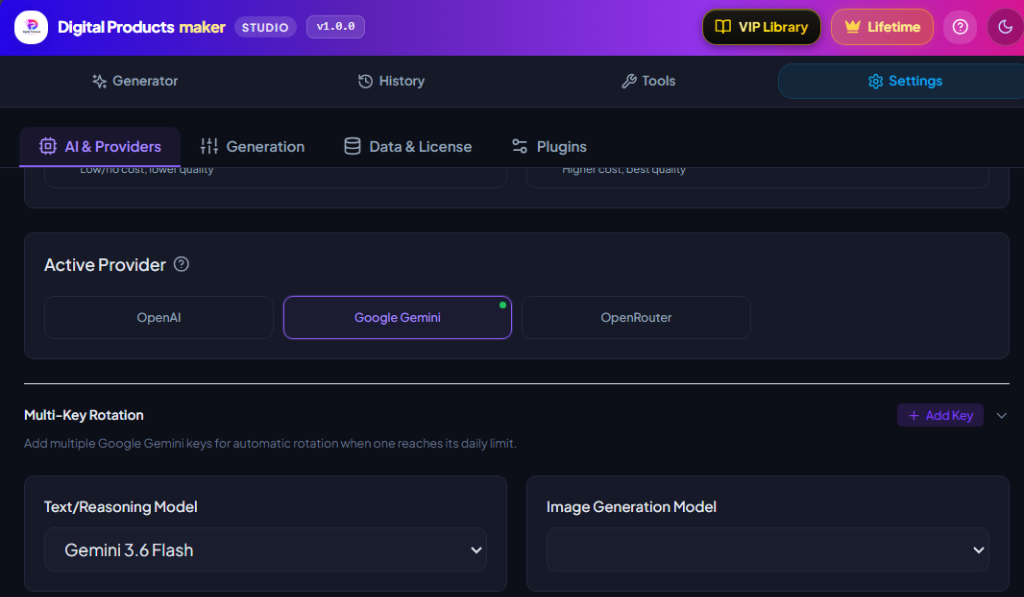Click the Active Provider help icon

tap(182, 264)
